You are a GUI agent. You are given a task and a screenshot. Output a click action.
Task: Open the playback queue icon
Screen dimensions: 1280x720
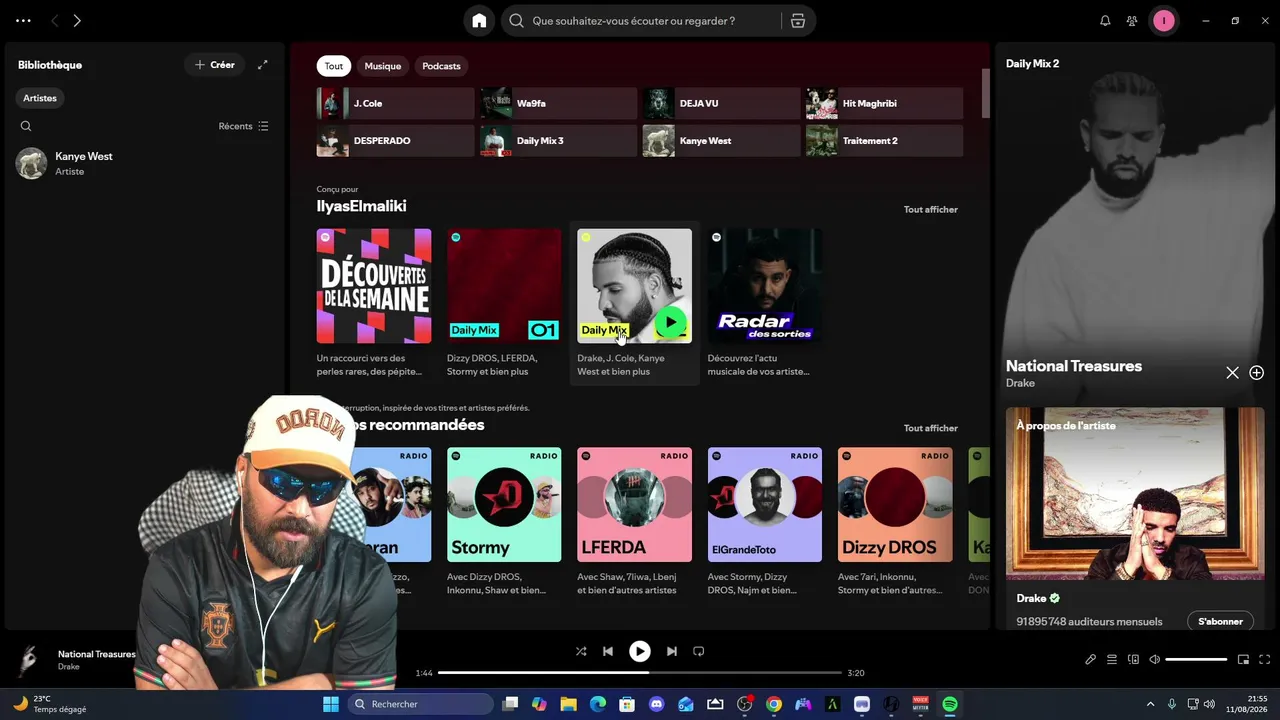click(1112, 660)
